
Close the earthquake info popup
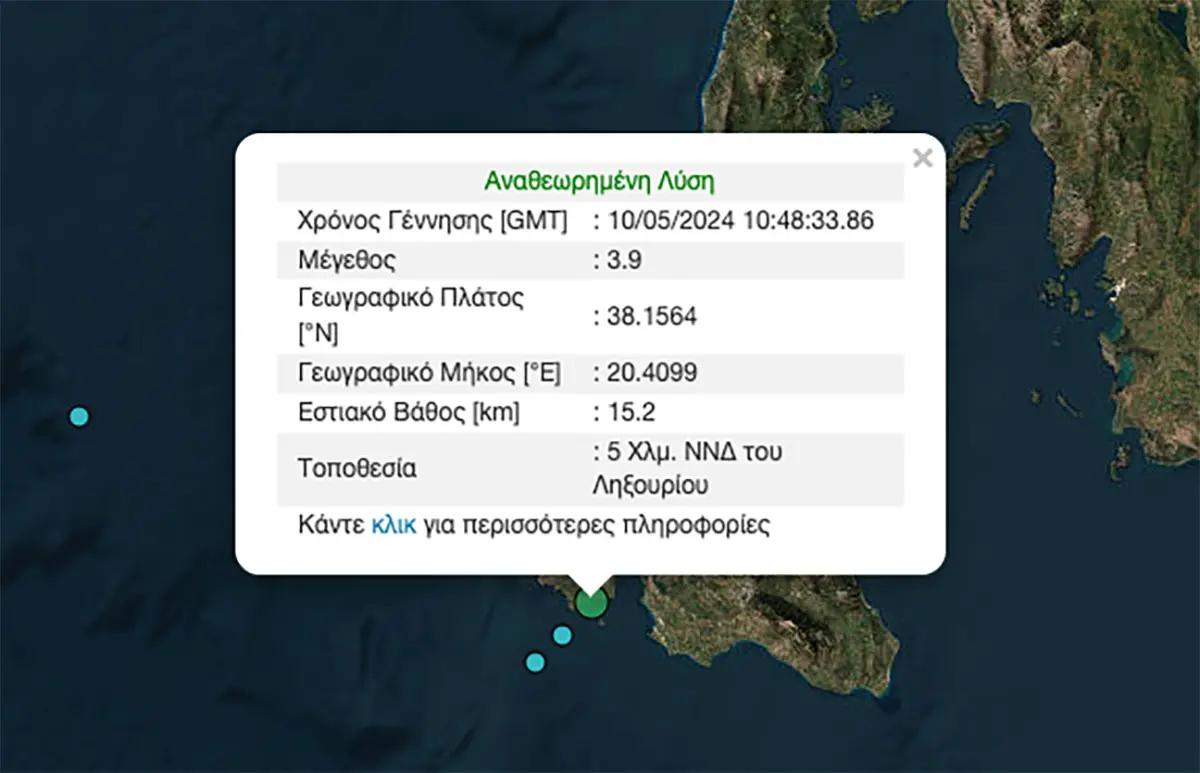click(x=922, y=158)
